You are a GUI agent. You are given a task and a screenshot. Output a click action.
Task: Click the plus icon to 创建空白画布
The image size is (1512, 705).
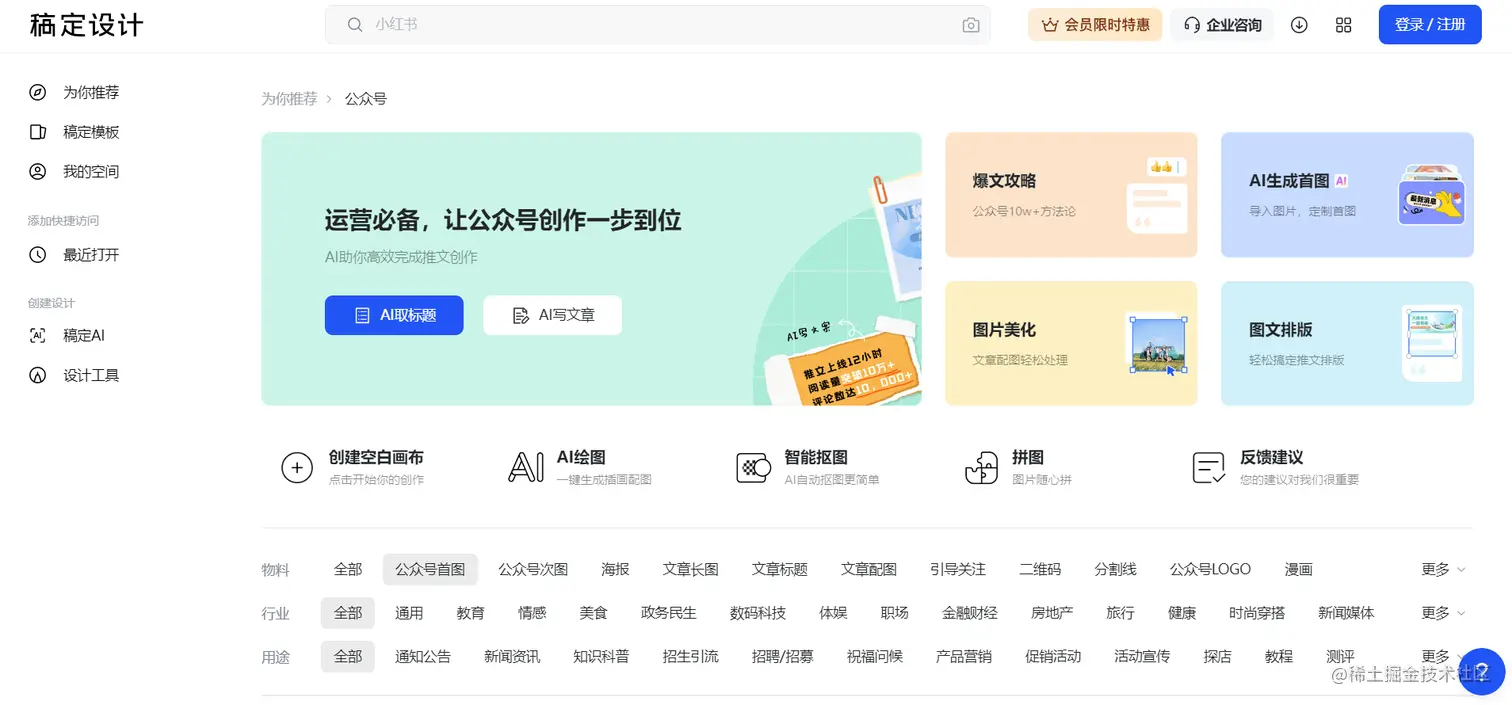point(296,466)
